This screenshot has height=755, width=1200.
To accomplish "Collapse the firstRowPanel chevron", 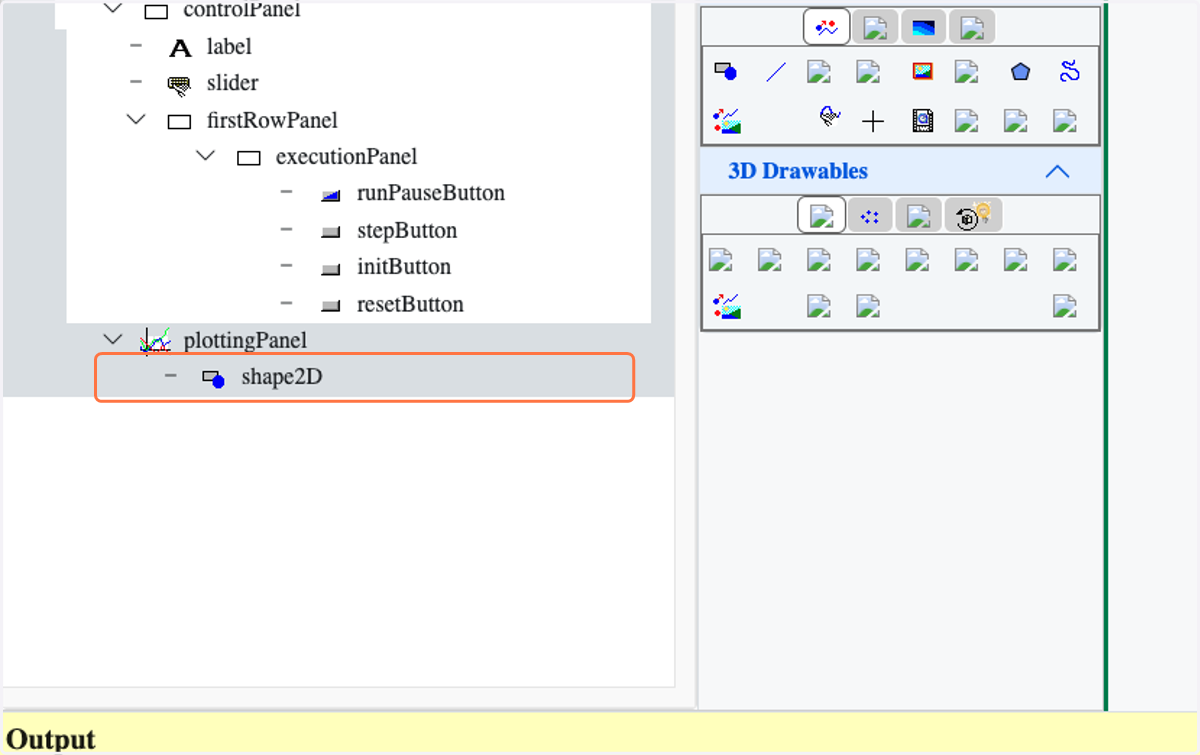I will tap(136, 119).
